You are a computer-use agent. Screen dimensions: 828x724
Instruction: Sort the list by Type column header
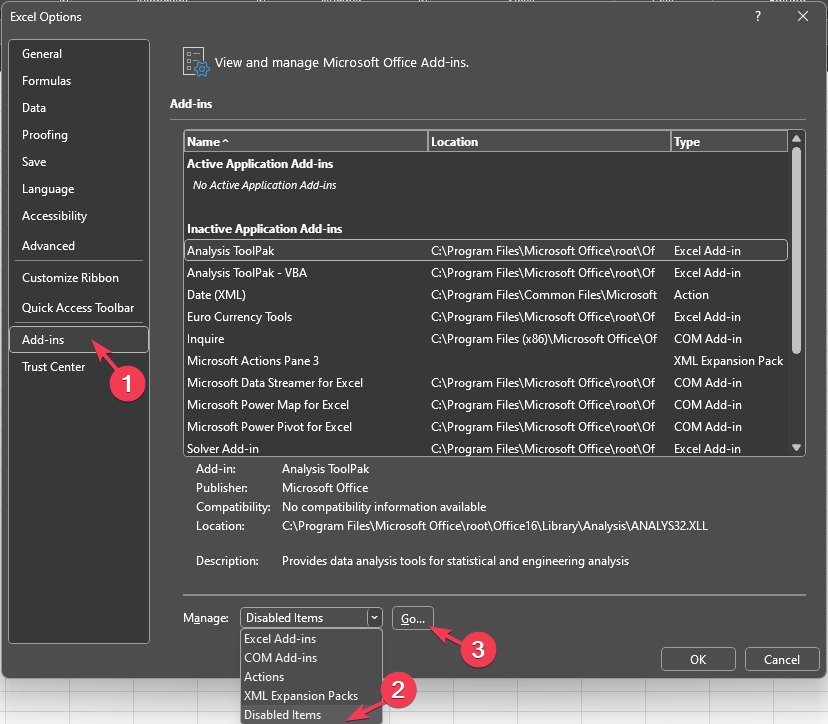click(728, 142)
